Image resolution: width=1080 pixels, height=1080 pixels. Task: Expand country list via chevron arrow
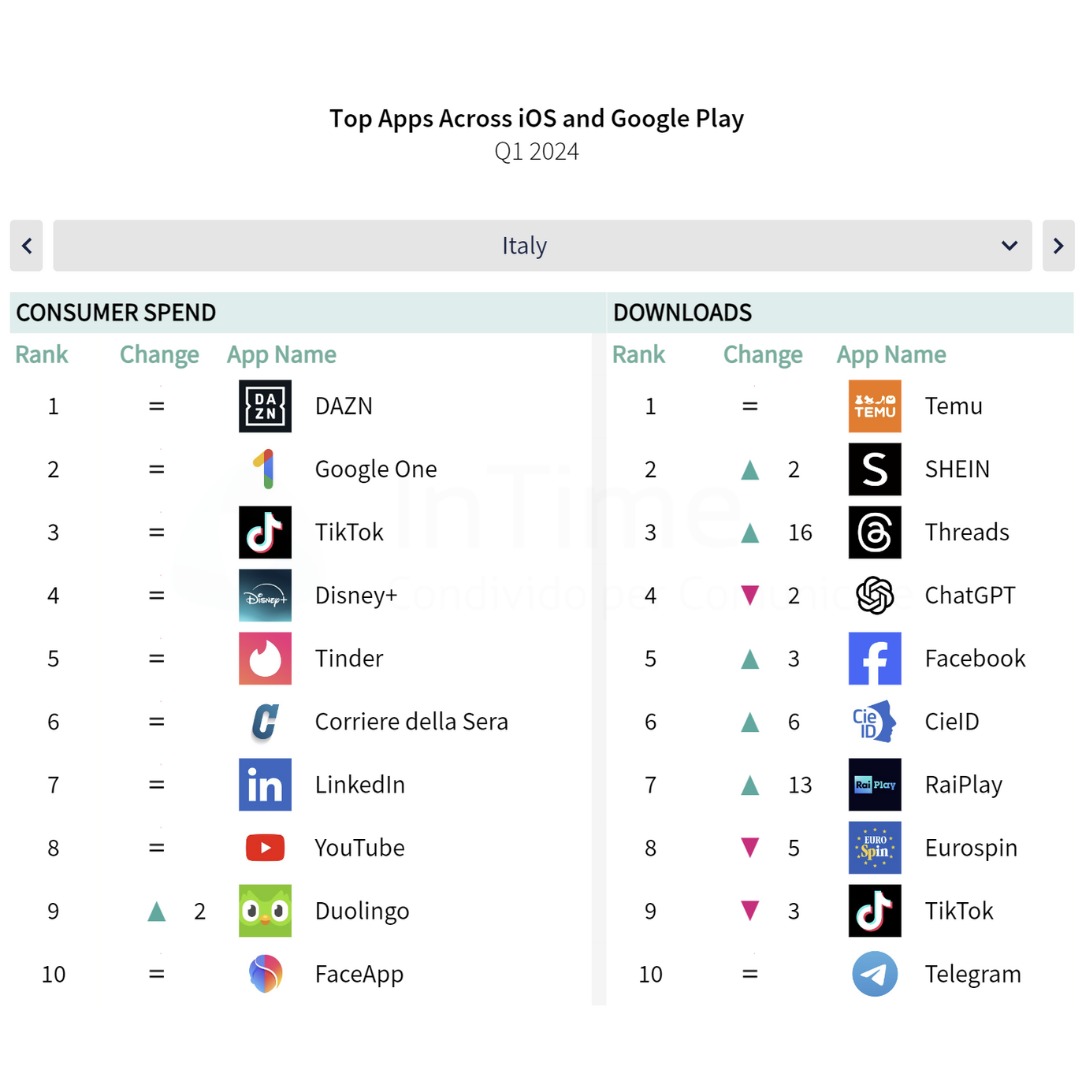1009,245
